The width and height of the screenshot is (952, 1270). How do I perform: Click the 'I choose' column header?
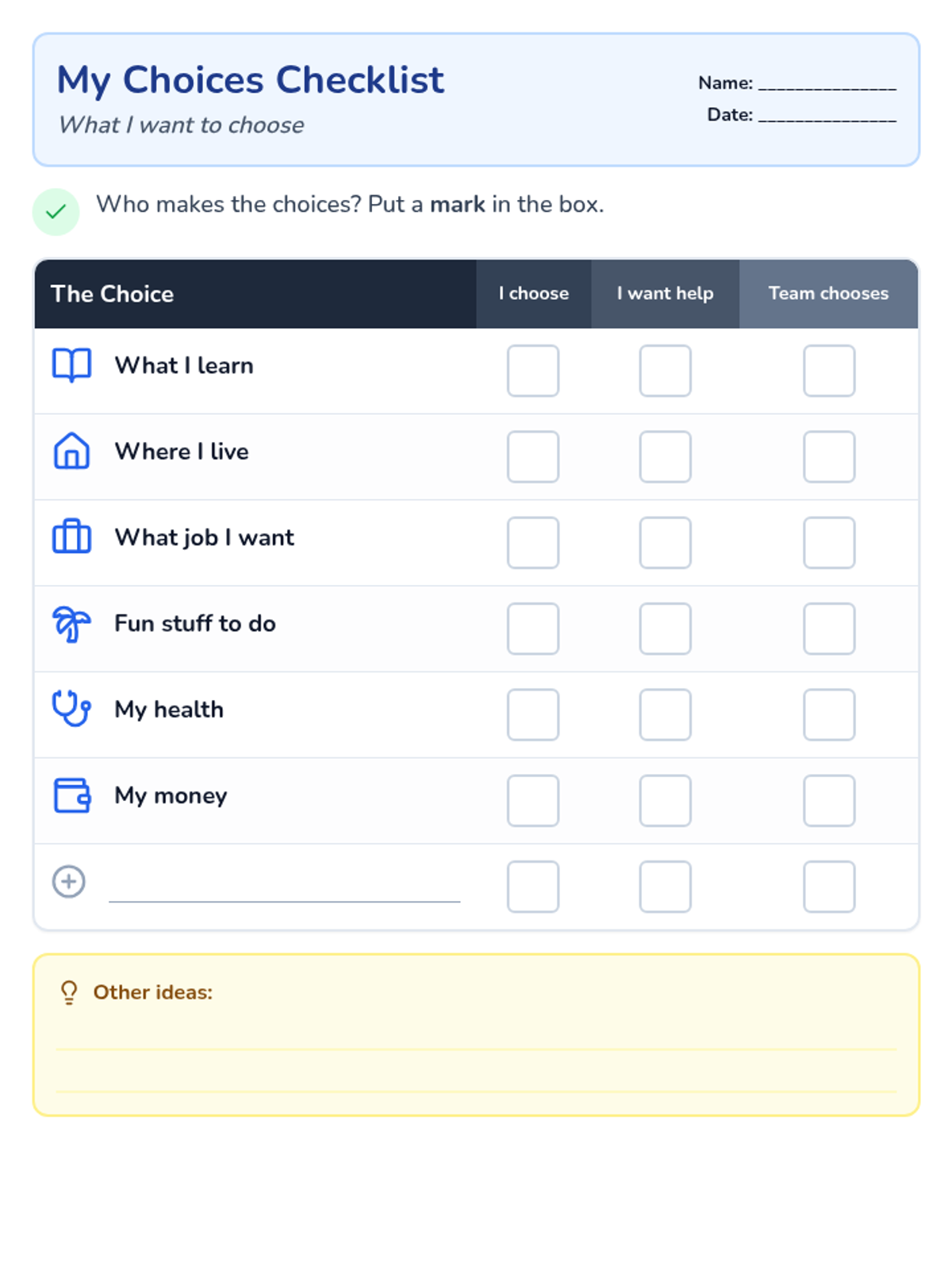tap(533, 294)
